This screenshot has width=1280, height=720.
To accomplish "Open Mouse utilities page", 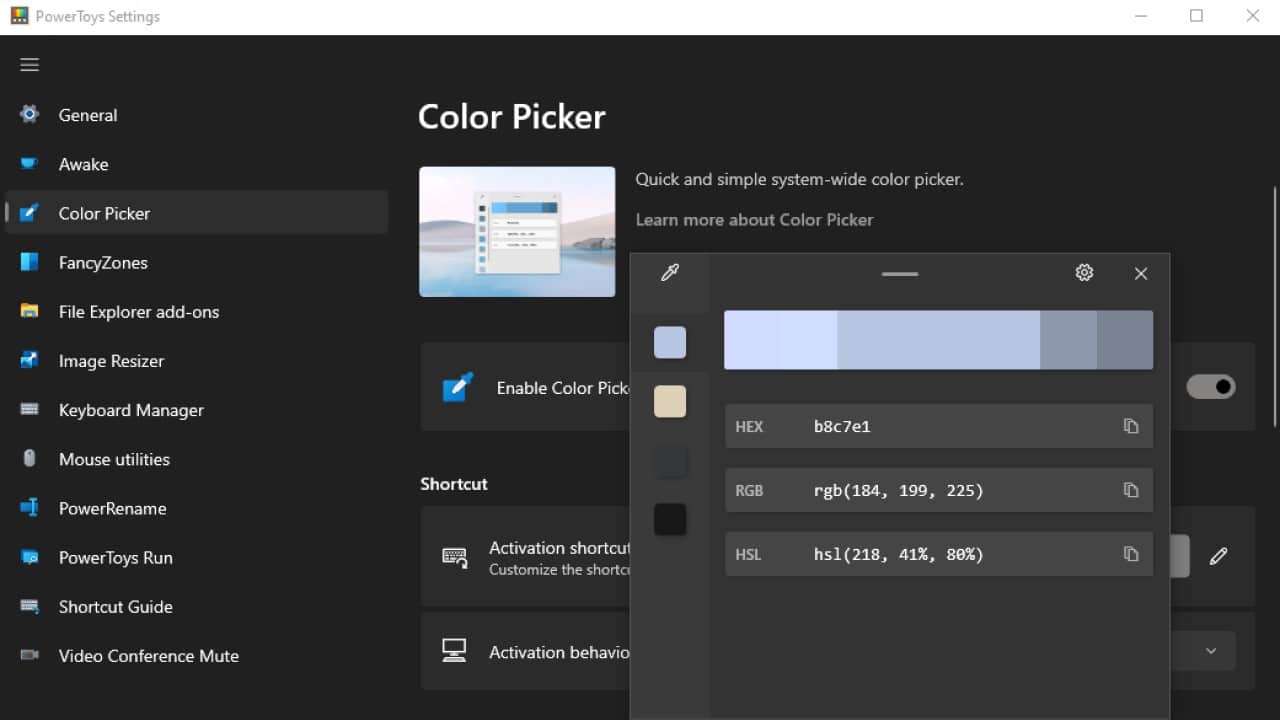I will coord(197,458).
